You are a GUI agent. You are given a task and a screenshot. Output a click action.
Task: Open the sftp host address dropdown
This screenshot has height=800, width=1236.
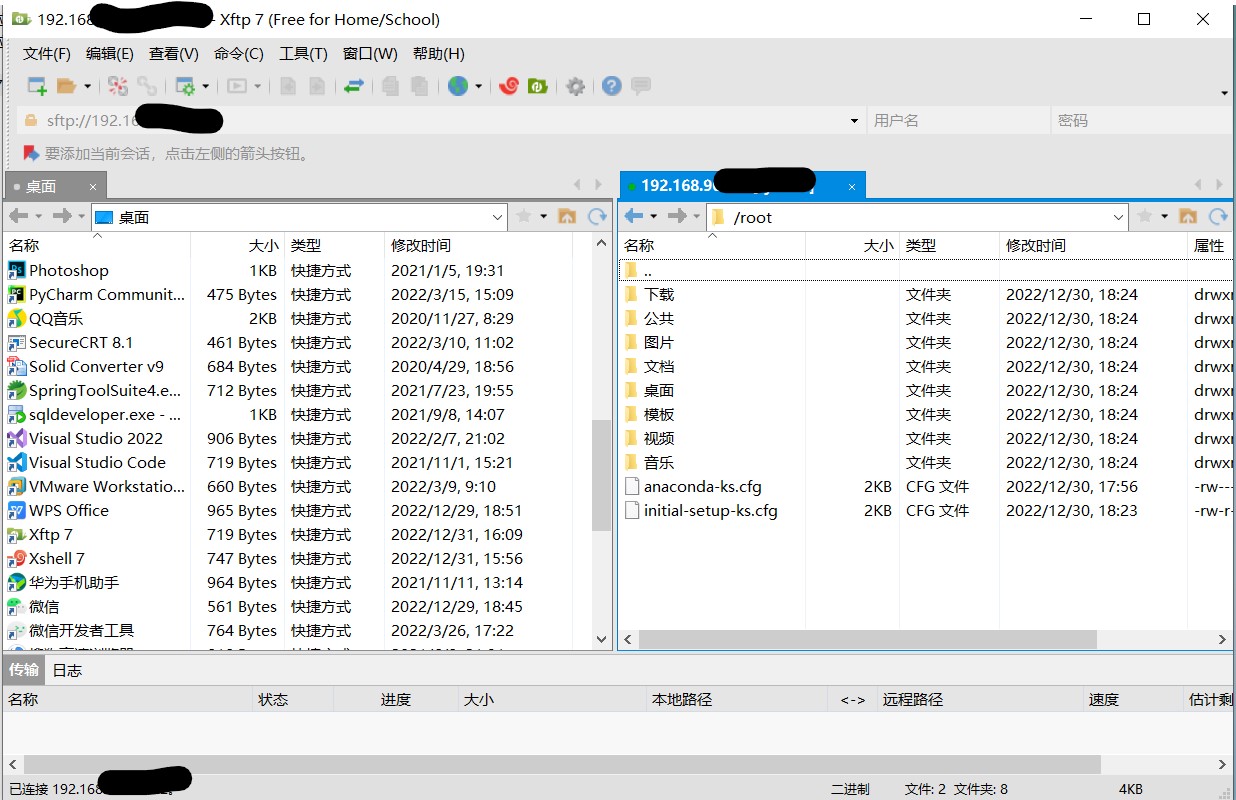tap(854, 120)
